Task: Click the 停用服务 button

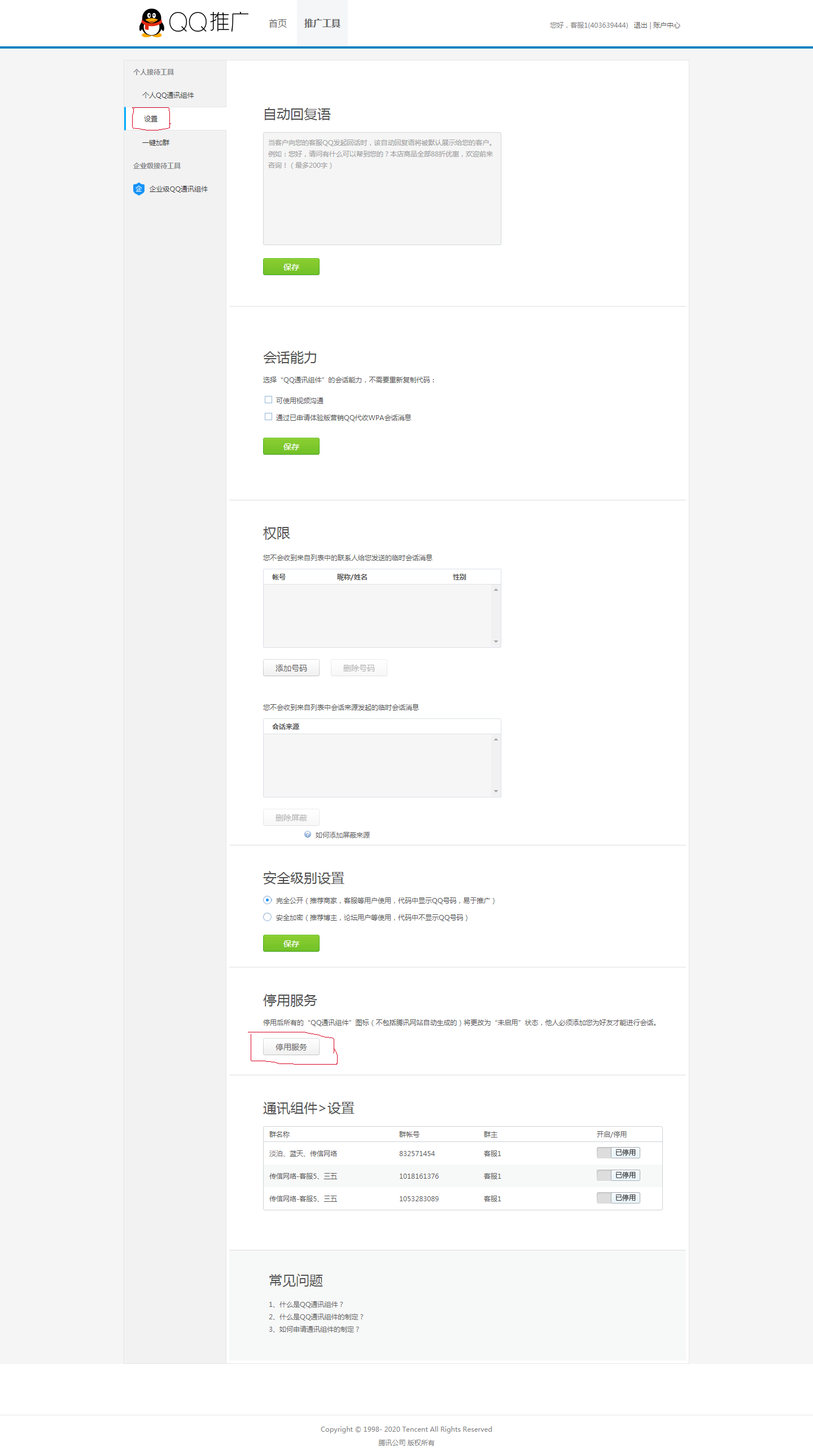Action: point(291,1047)
